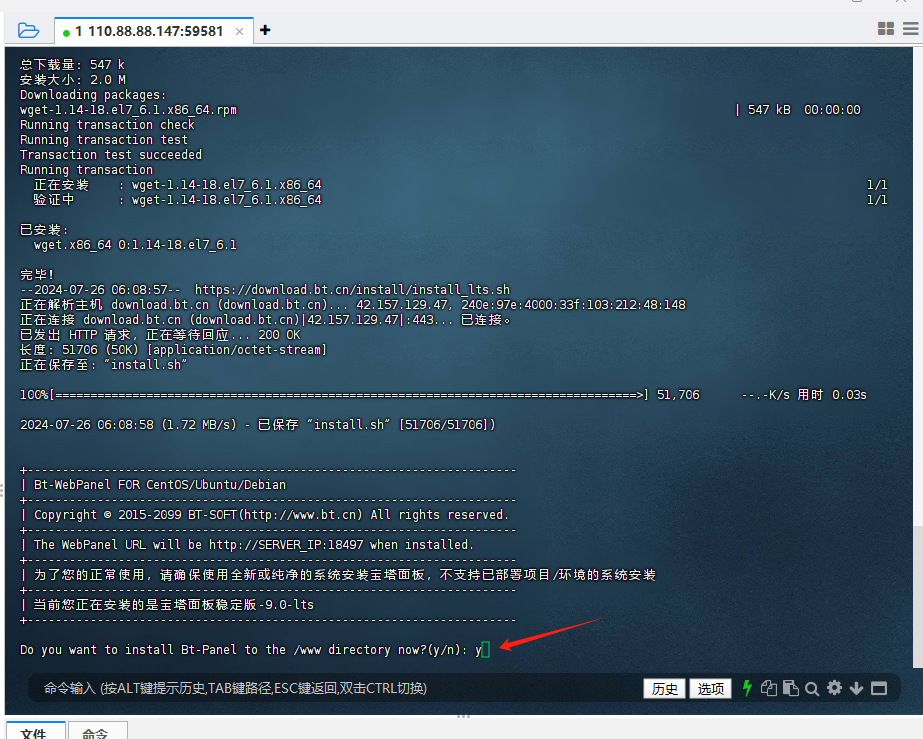The height and width of the screenshot is (739, 923).
Task: Close the 110.88.88.147:59581 session tab
Action: pos(240,31)
